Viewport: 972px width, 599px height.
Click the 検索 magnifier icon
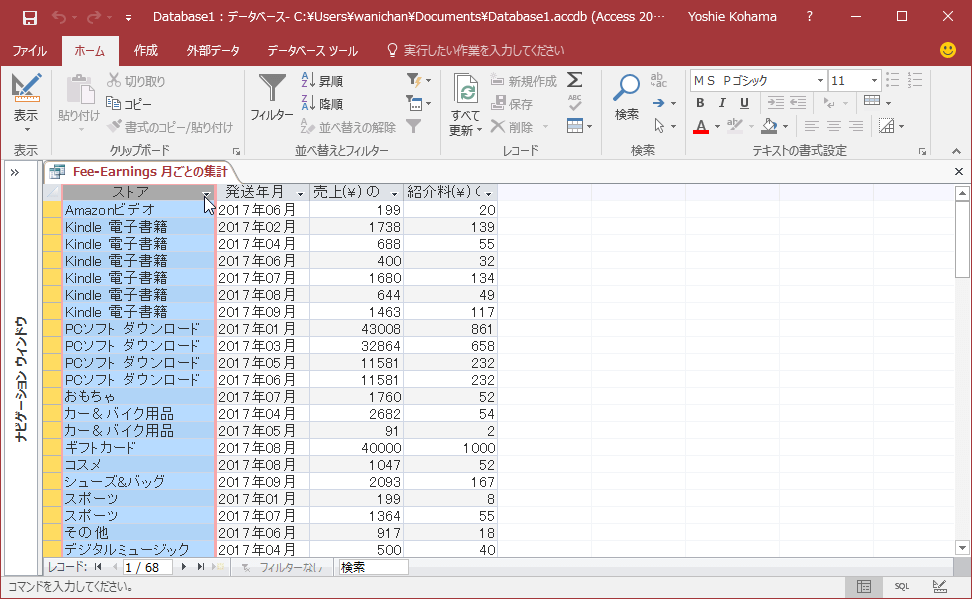(x=626, y=87)
